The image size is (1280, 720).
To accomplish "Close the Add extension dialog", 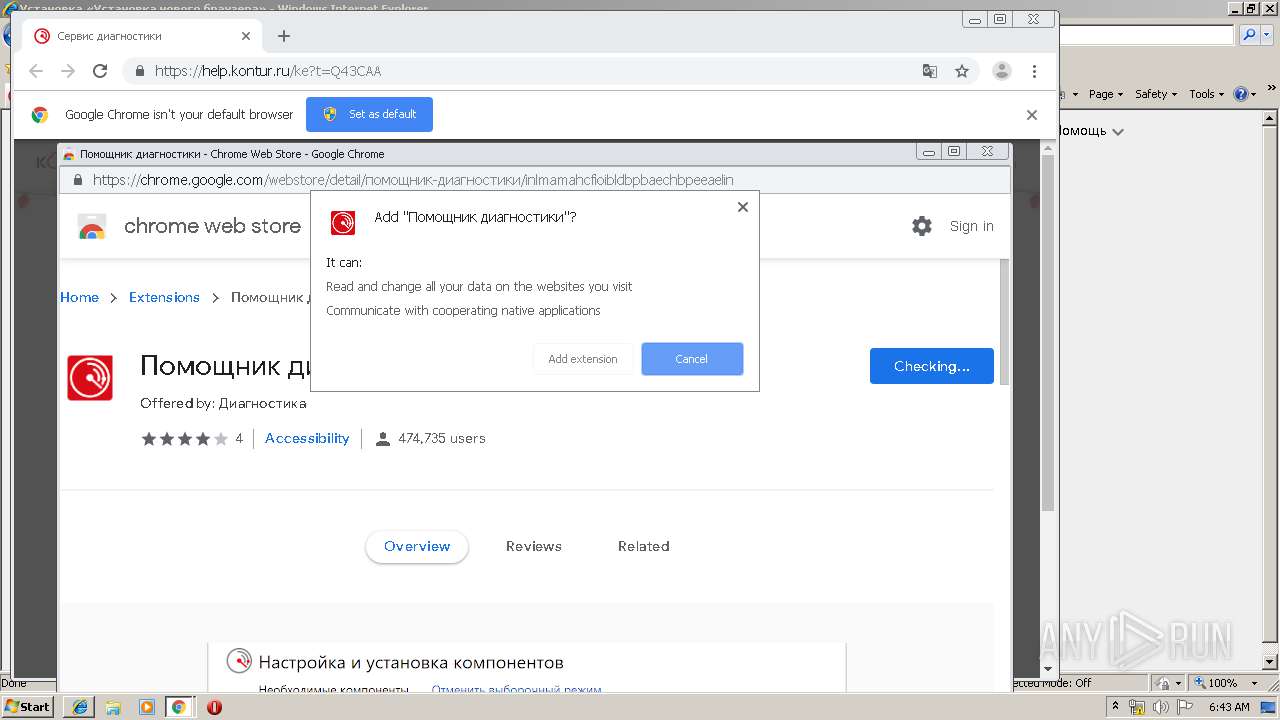I will [x=742, y=207].
